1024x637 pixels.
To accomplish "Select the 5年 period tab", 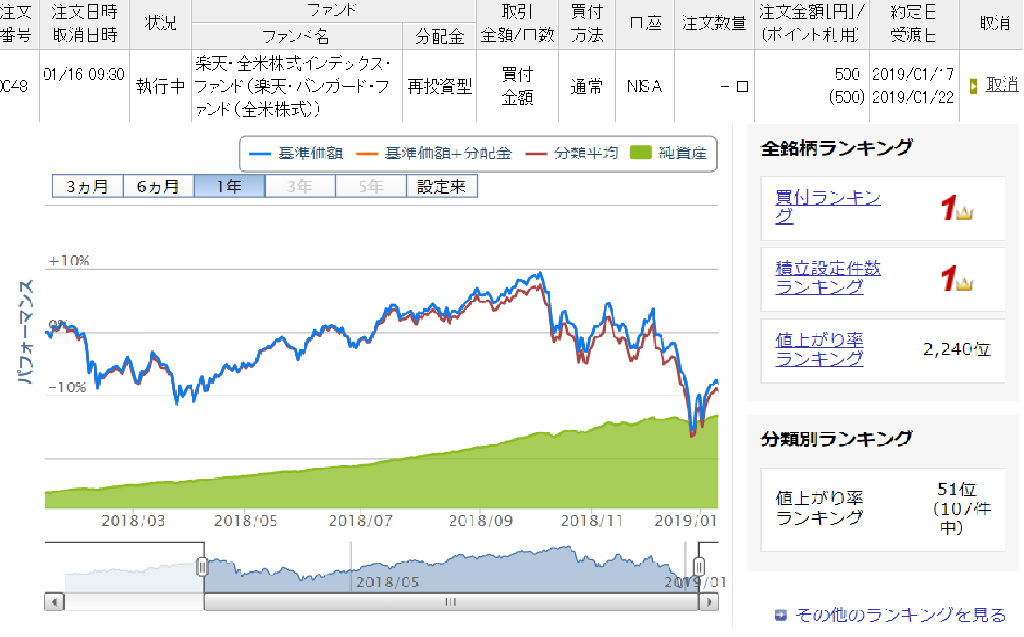I will (370, 186).
